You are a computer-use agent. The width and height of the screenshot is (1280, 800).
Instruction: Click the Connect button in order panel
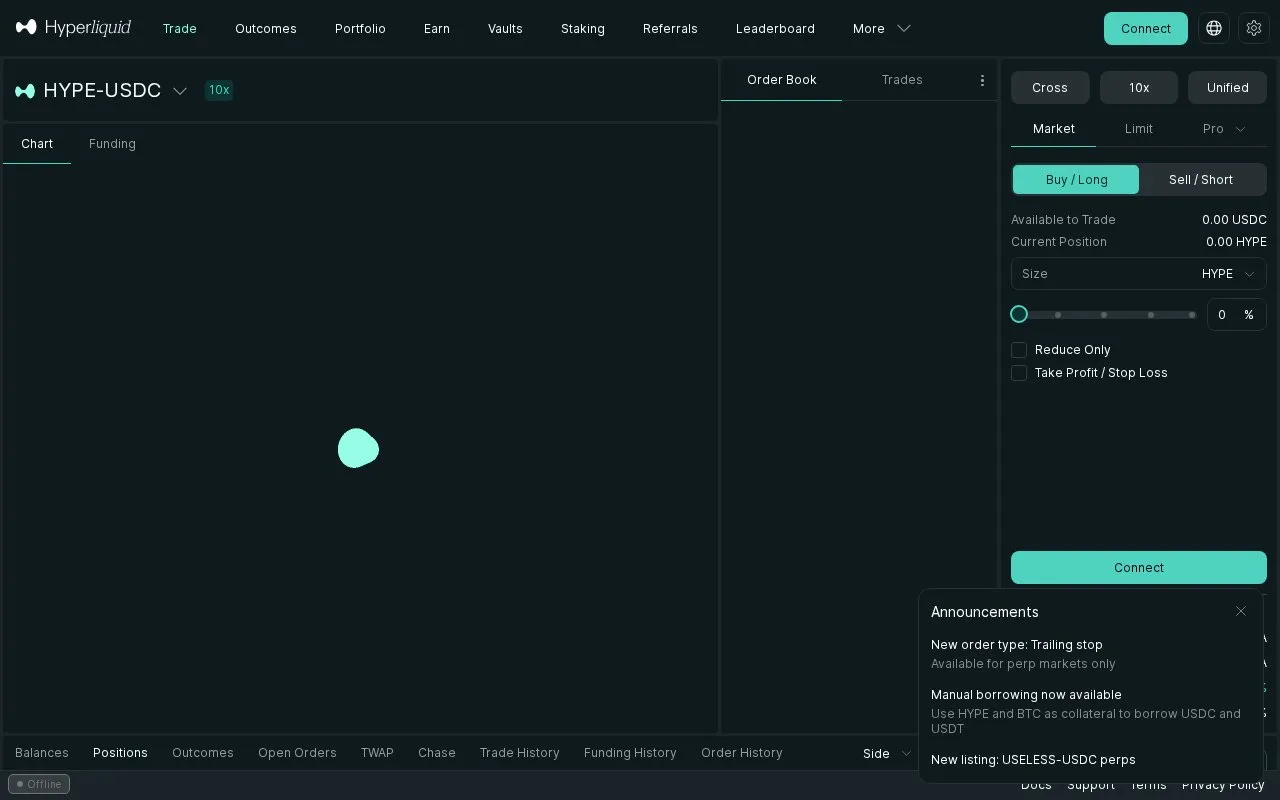point(1139,567)
